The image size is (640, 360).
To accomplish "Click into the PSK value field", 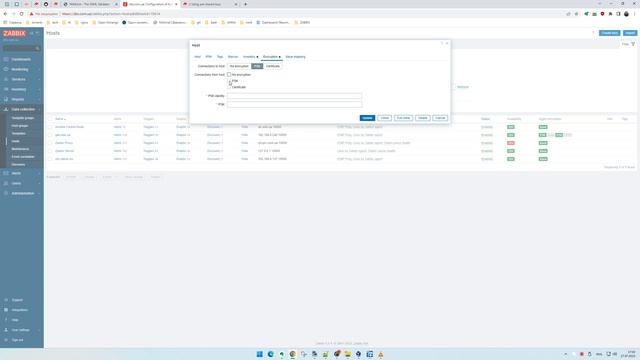I will click(294, 104).
